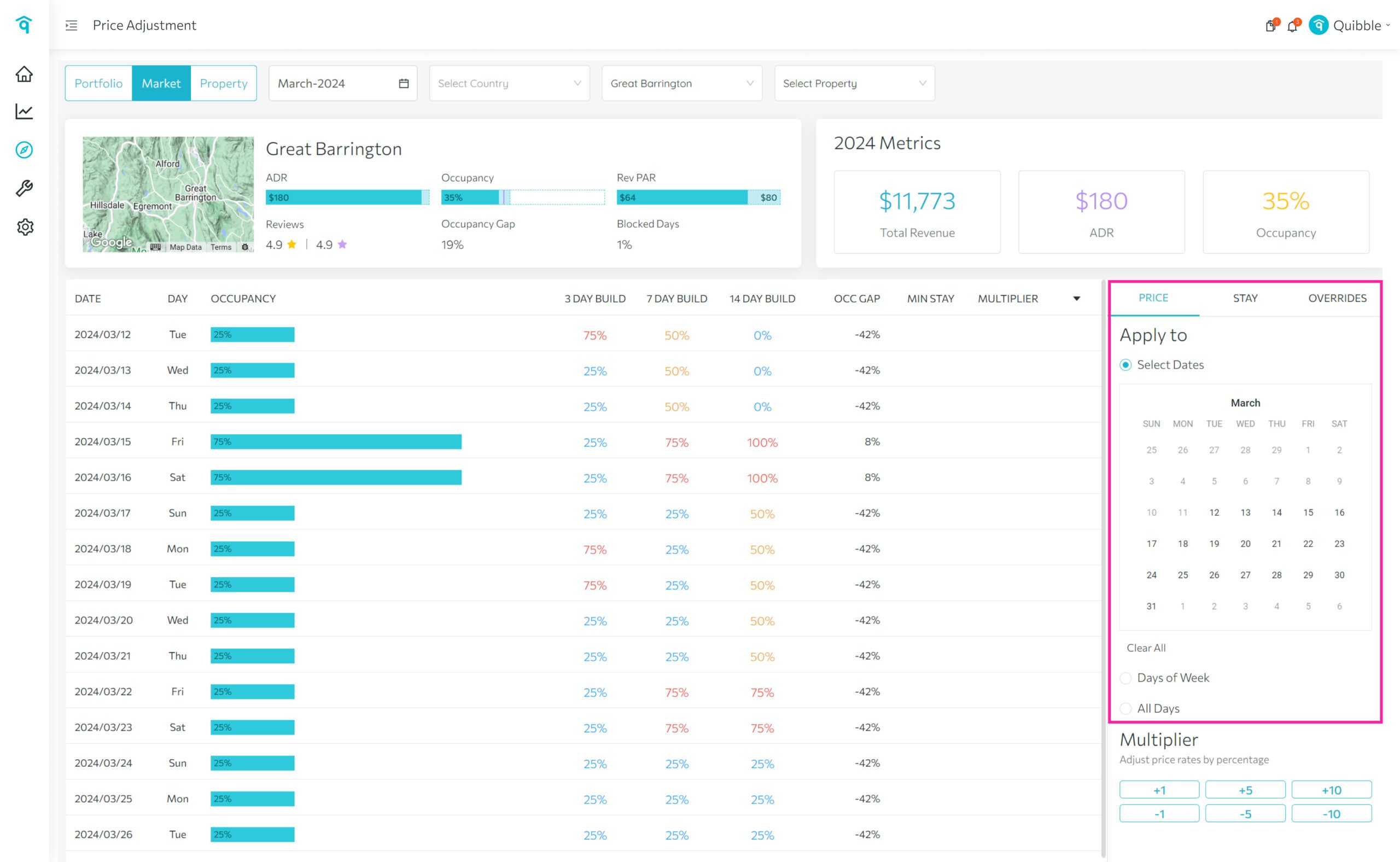Screen dimensions: 1400x862
Task: Click the DATE column header
Action: pyautogui.click(x=88, y=299)
